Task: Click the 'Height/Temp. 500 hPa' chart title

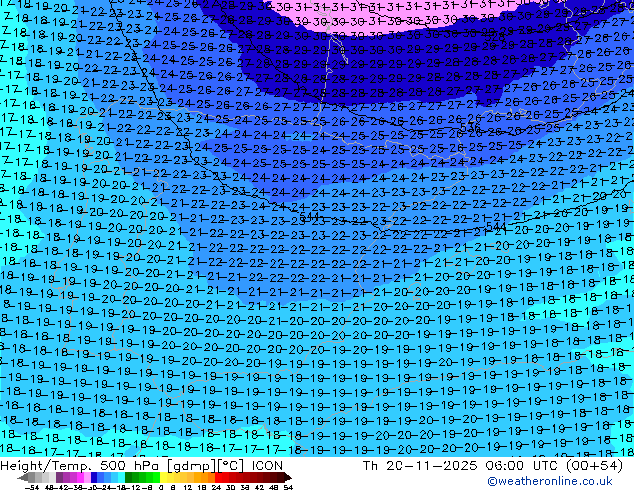Action: [x=81, y=466]
